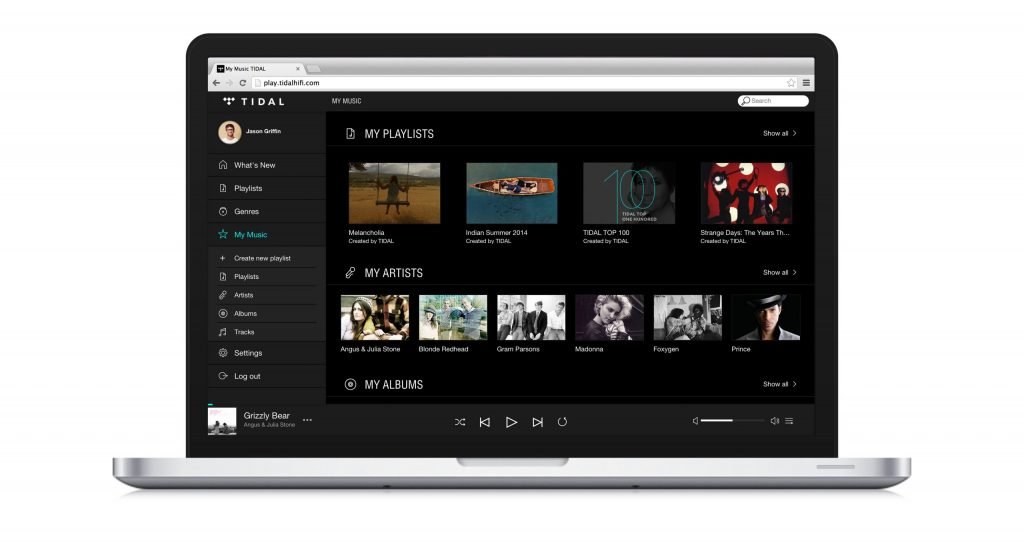Skip to the next track
Screen dimensions: 1024x542
click(x=537, y=422)
